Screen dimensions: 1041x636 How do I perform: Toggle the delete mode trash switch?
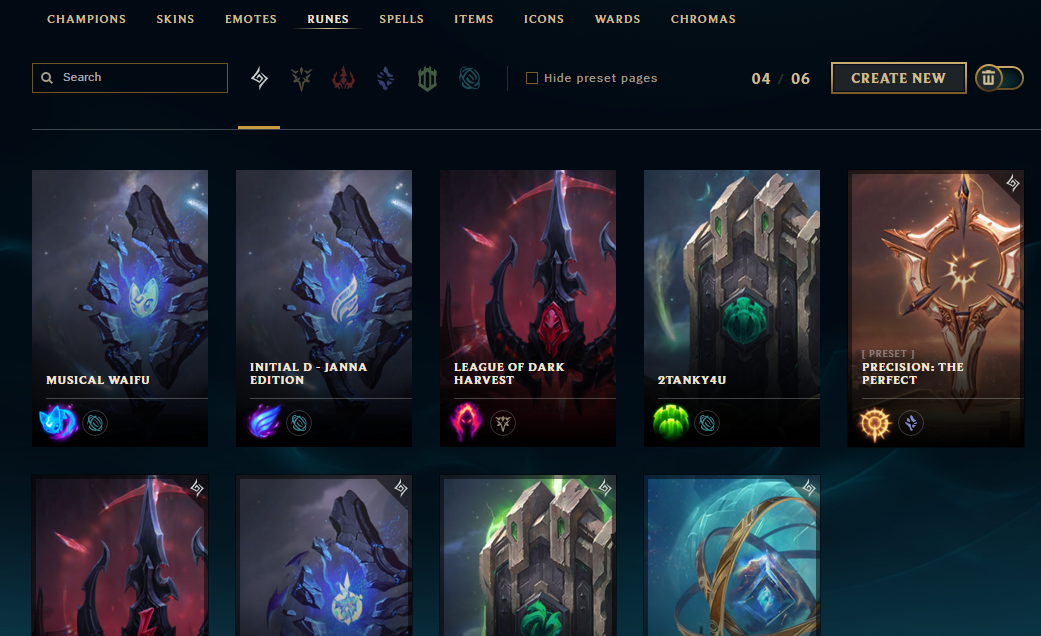999,78
